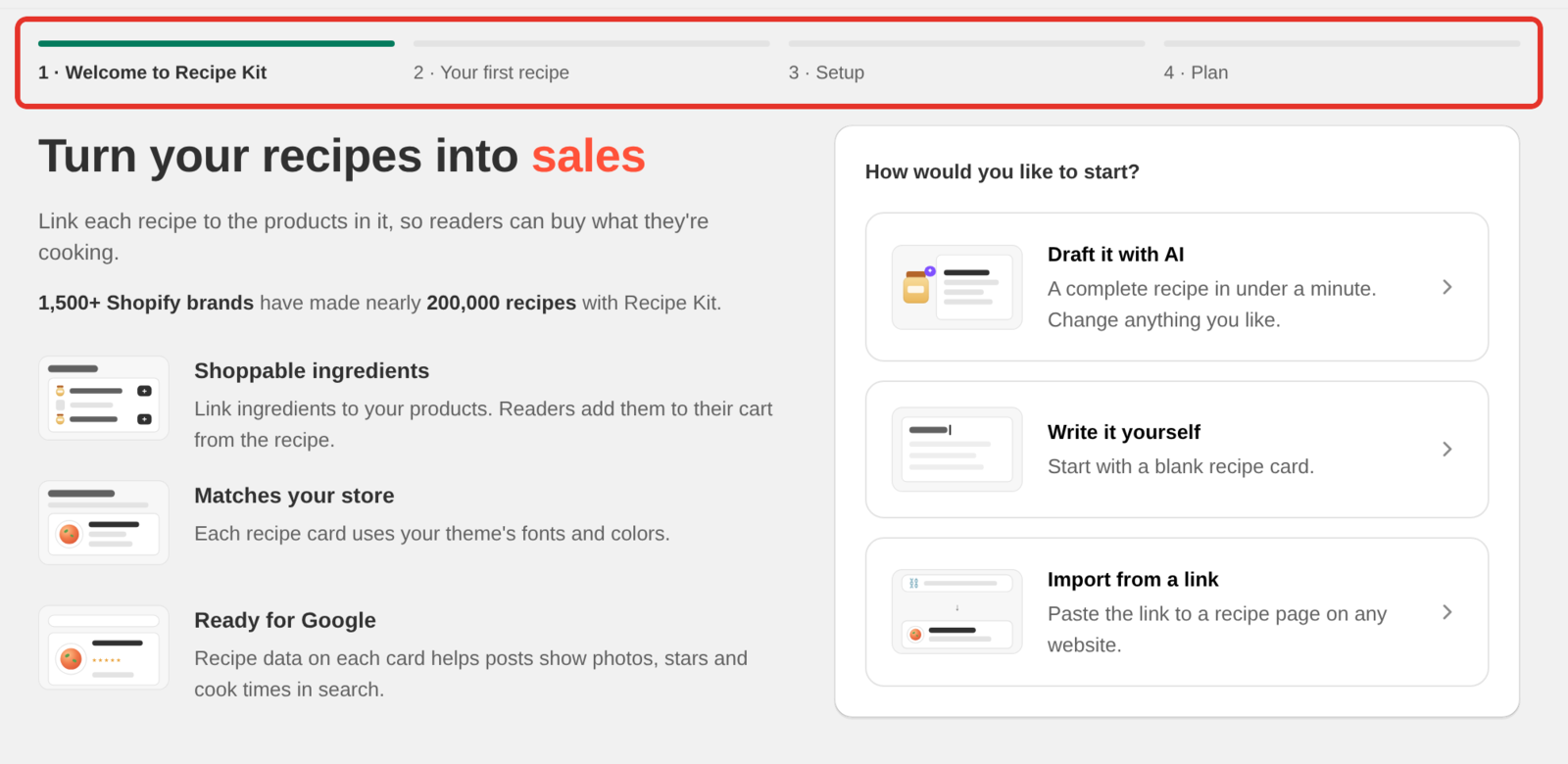This screenshot has width=1568, height=764.
Task: Click the gray progress bar above Setup
Action: click(967, 44)
